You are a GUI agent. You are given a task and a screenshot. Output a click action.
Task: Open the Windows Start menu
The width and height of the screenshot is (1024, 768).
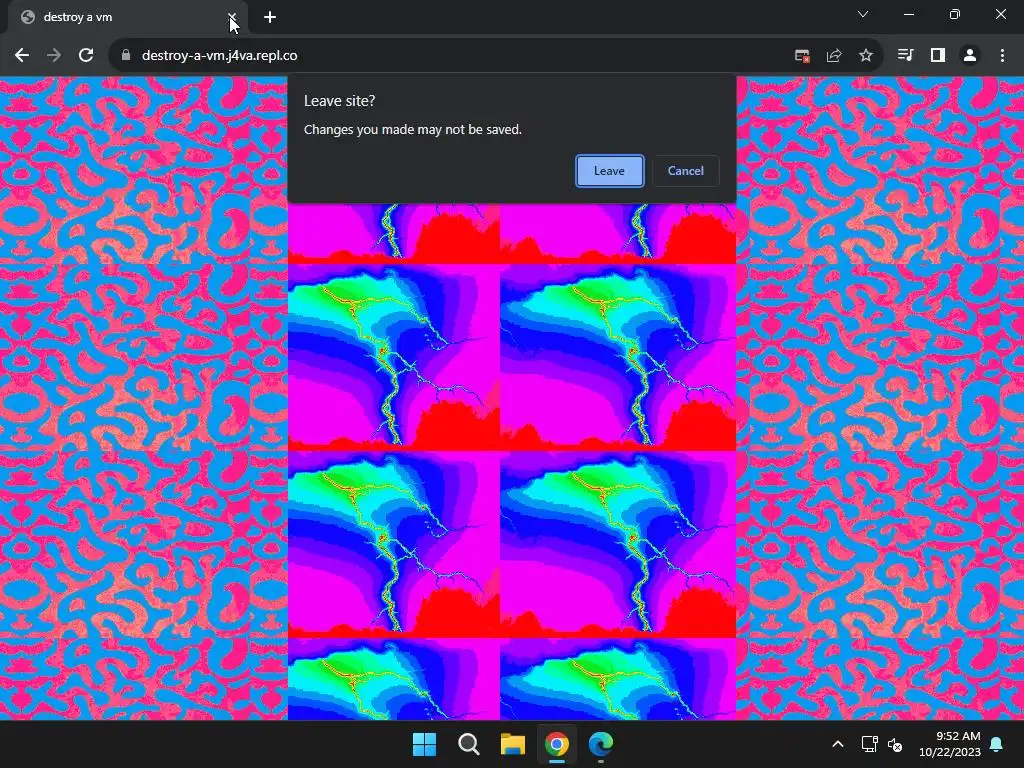point(424,744)
